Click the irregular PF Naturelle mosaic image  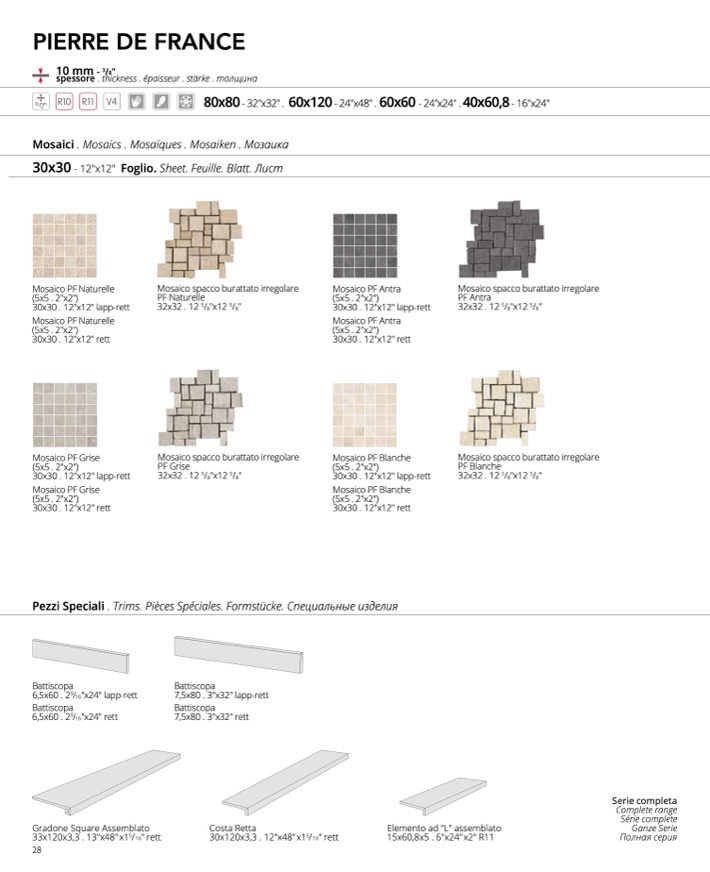(x=198, y=241)
